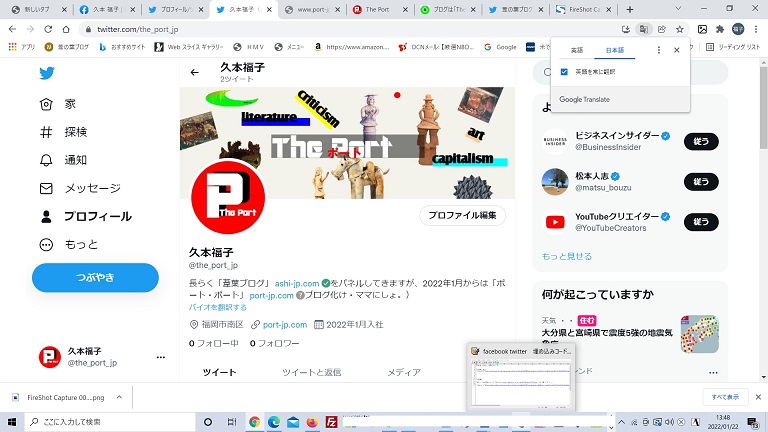768x432 pixels.
Task: Open Firefox from the taskbar
Action: [x=312, y=422]
